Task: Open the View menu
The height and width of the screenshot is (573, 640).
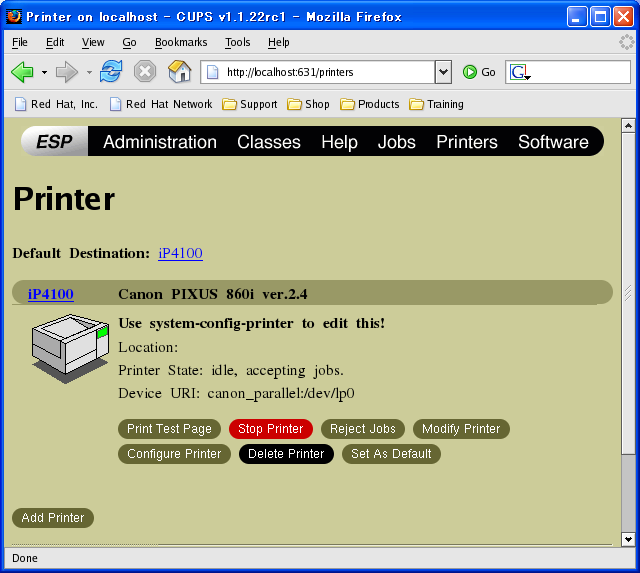Action: [x=93, y=42]
